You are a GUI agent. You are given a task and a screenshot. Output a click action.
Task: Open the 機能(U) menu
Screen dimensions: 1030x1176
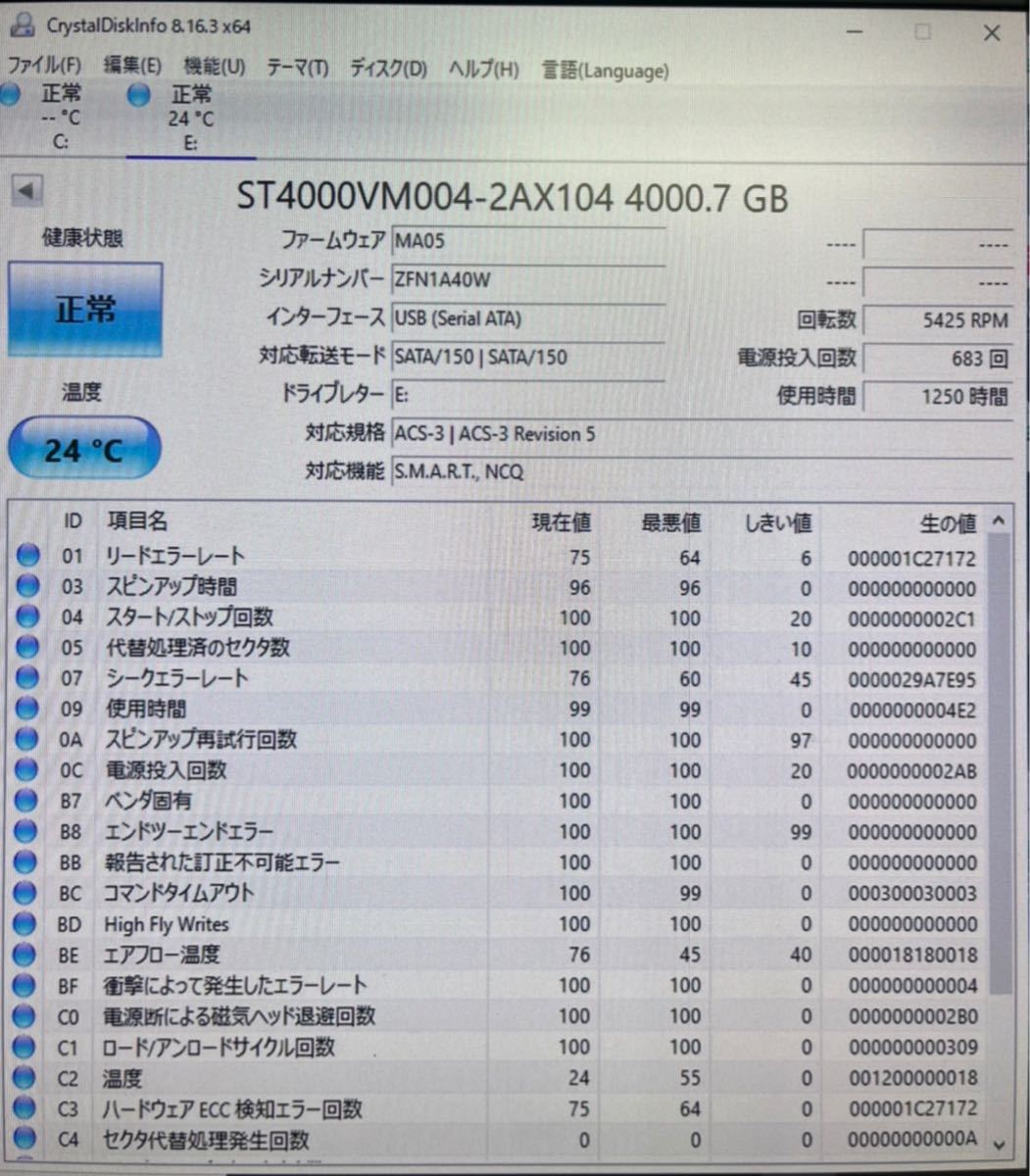pos(214,67)
